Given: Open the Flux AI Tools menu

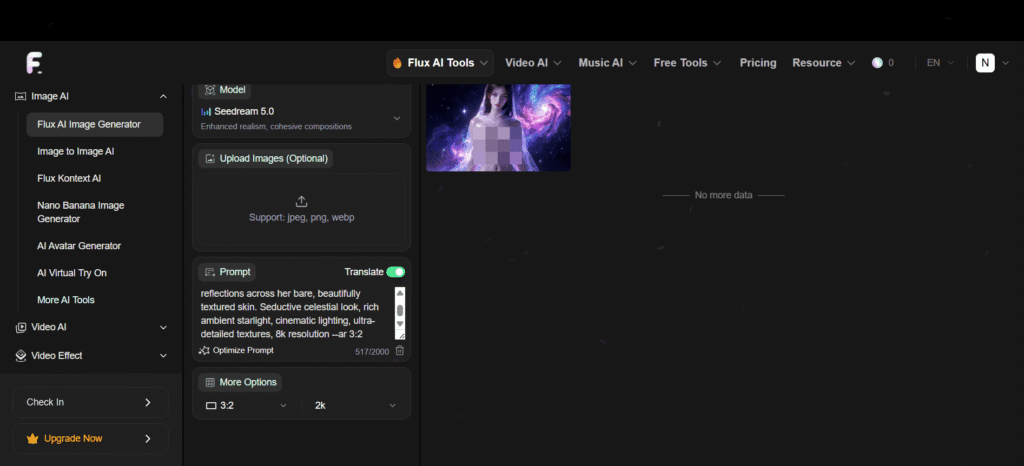Looking at the screenshot, I should tap(440, 63).
